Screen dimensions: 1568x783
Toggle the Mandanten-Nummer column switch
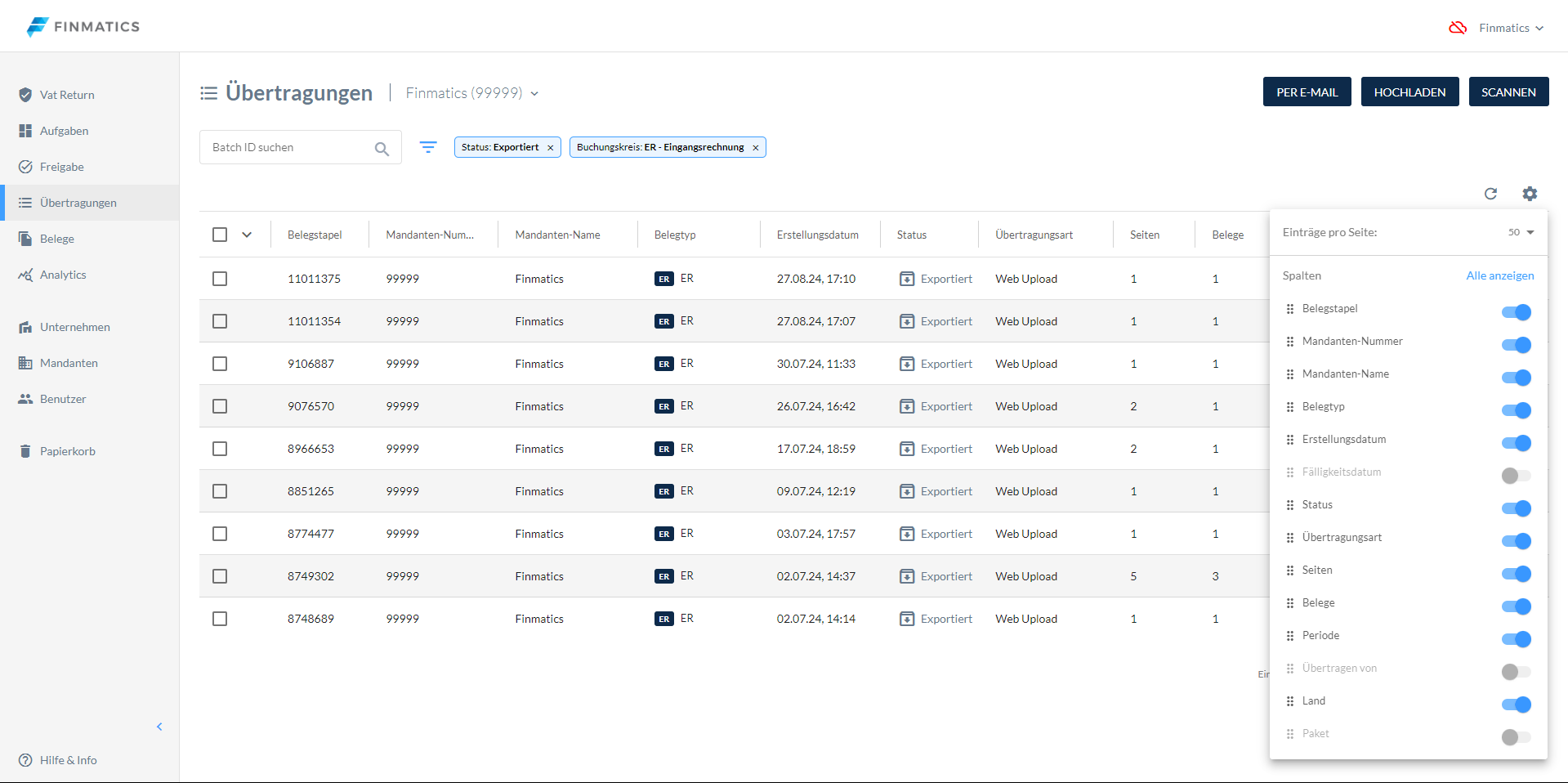pos(1517,345)
